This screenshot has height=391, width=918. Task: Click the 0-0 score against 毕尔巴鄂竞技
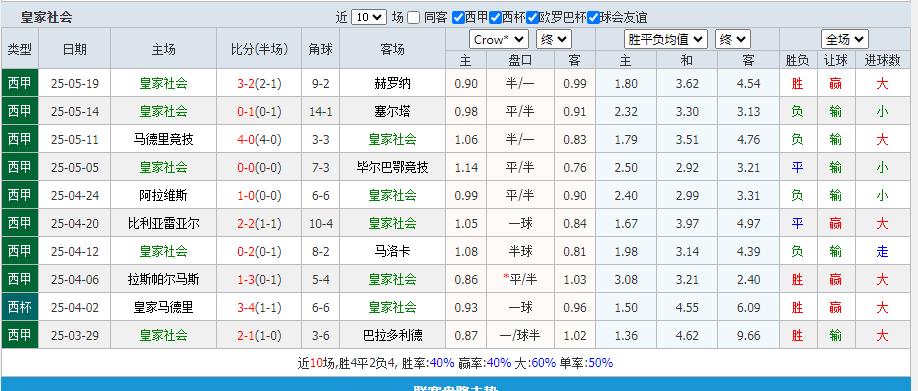click(246, 167)
